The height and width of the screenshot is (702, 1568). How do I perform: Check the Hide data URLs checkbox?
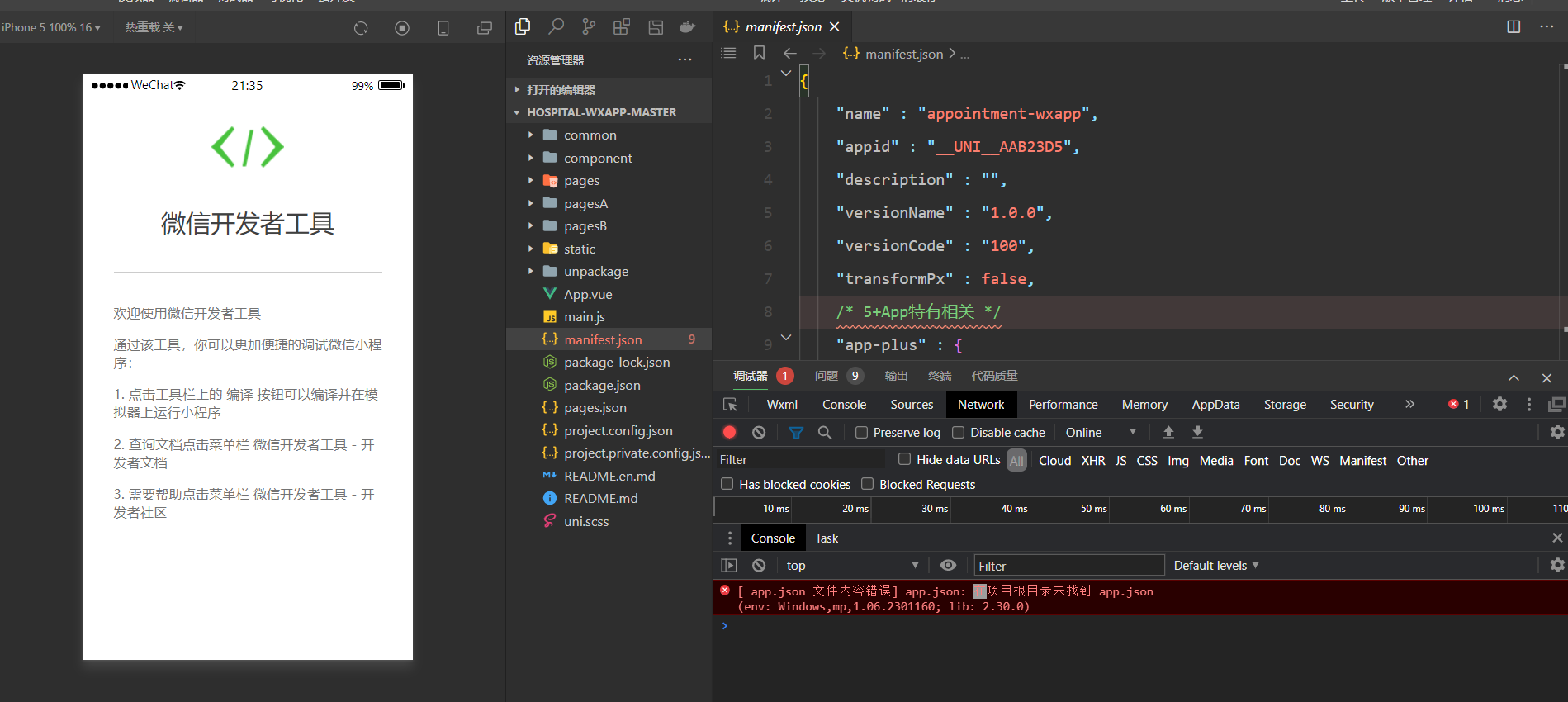pos(904,459)
